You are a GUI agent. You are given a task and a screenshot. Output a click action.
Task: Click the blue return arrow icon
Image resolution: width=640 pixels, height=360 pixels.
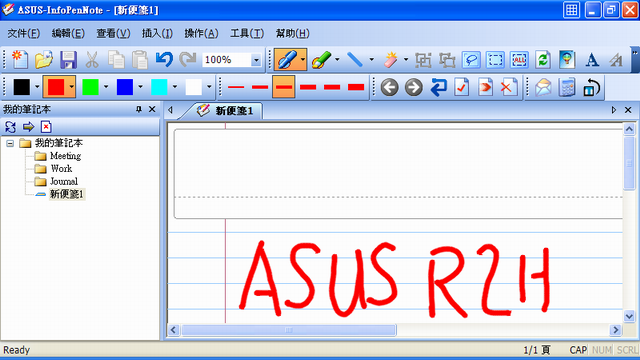(438, 87)
